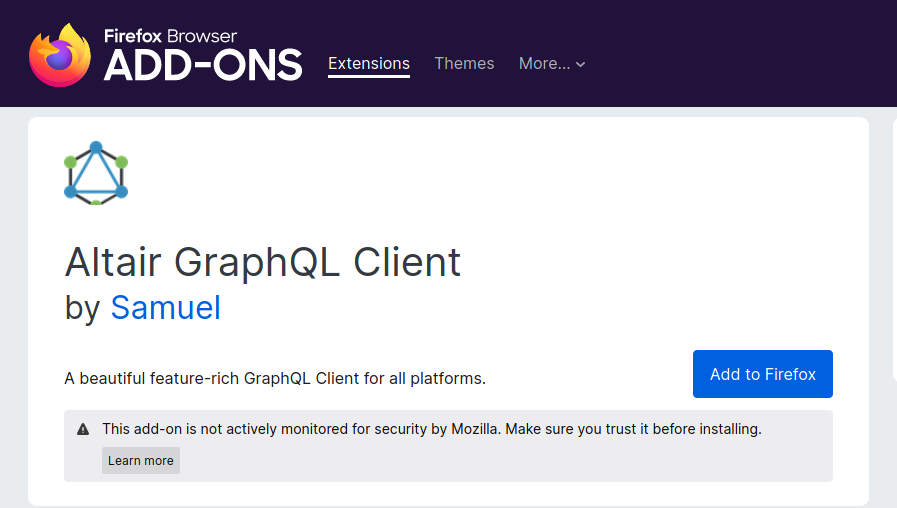
Task: Switch to the Themes tab
Action: [x=464, y=64]
